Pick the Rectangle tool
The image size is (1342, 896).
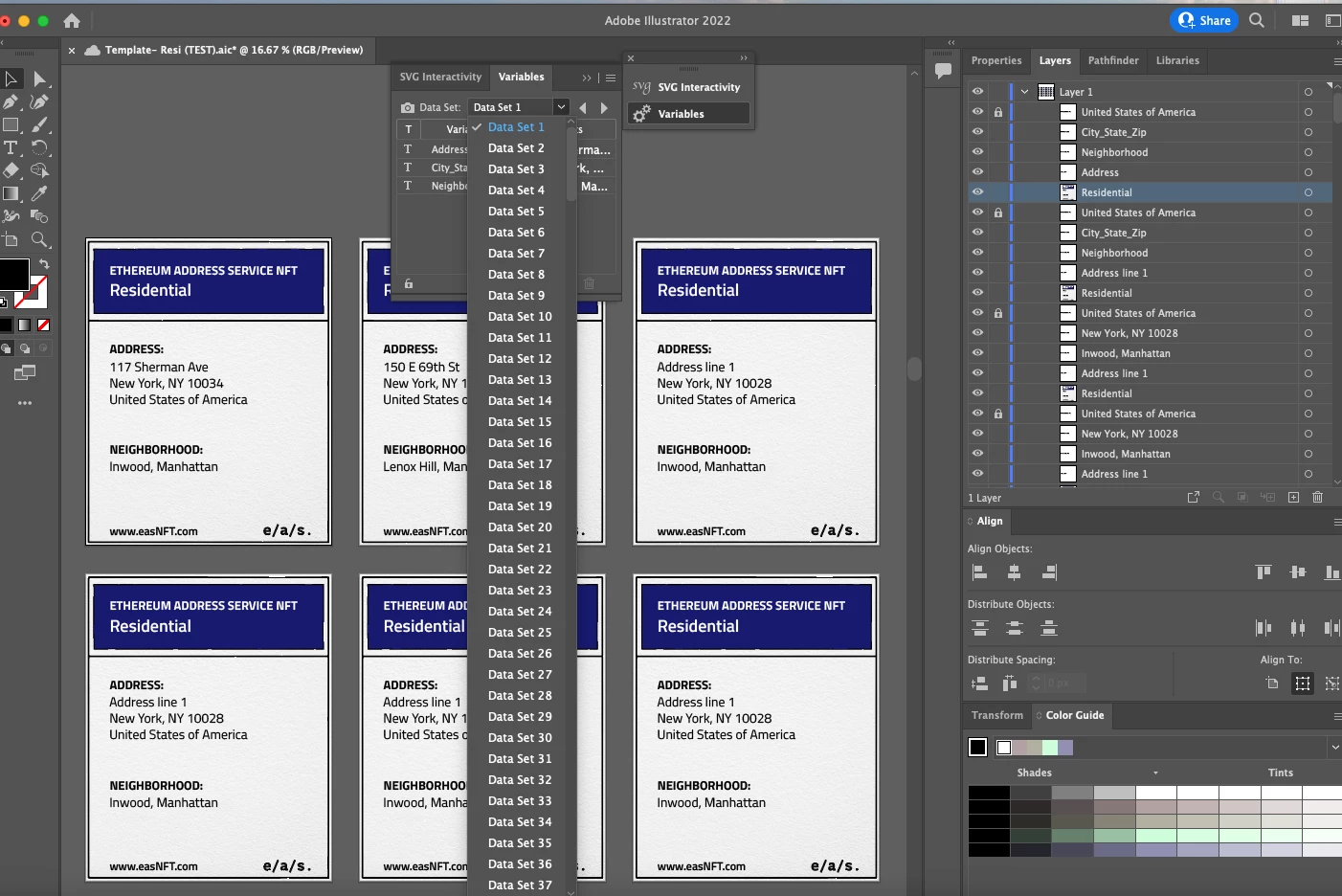click(x=11, y=125)
